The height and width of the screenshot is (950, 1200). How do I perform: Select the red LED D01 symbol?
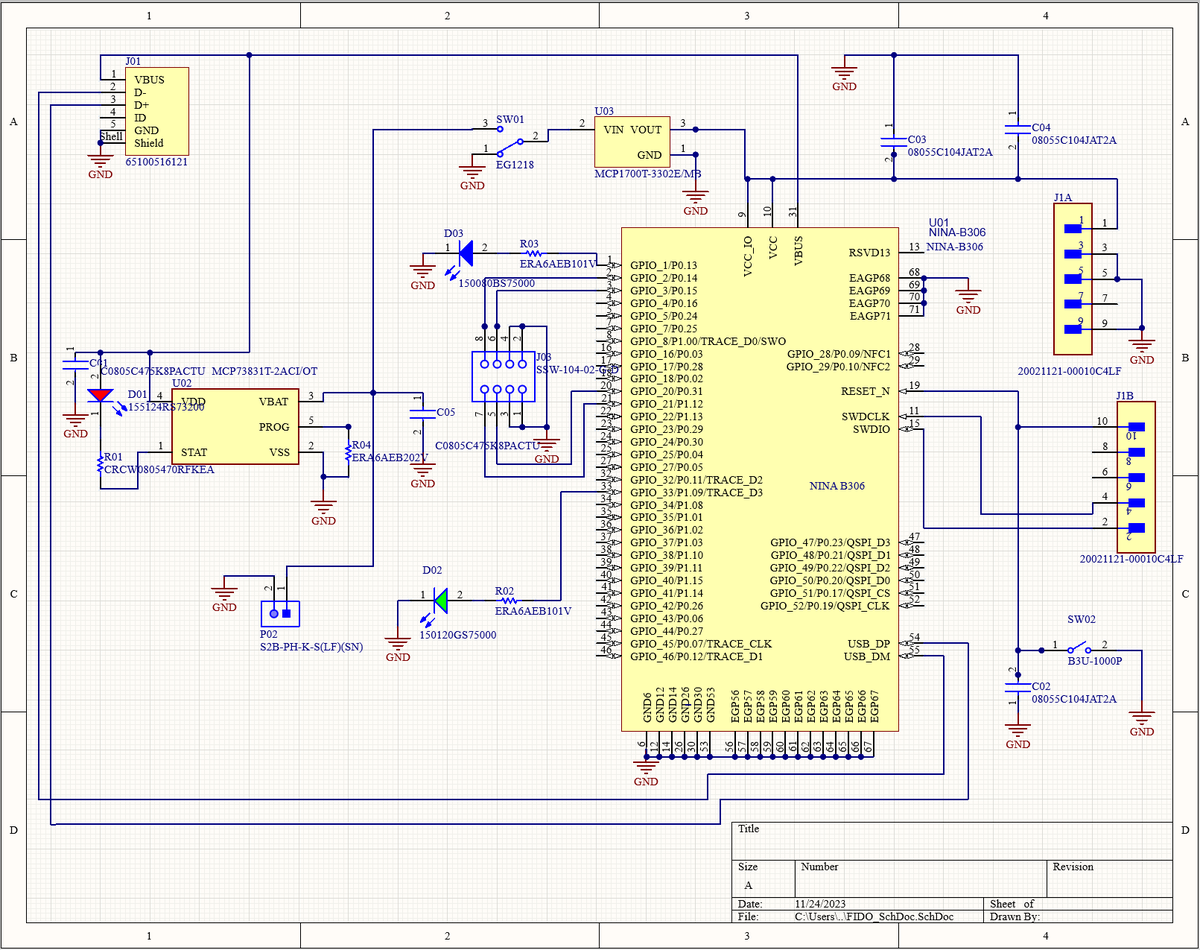tap(100, 396)
